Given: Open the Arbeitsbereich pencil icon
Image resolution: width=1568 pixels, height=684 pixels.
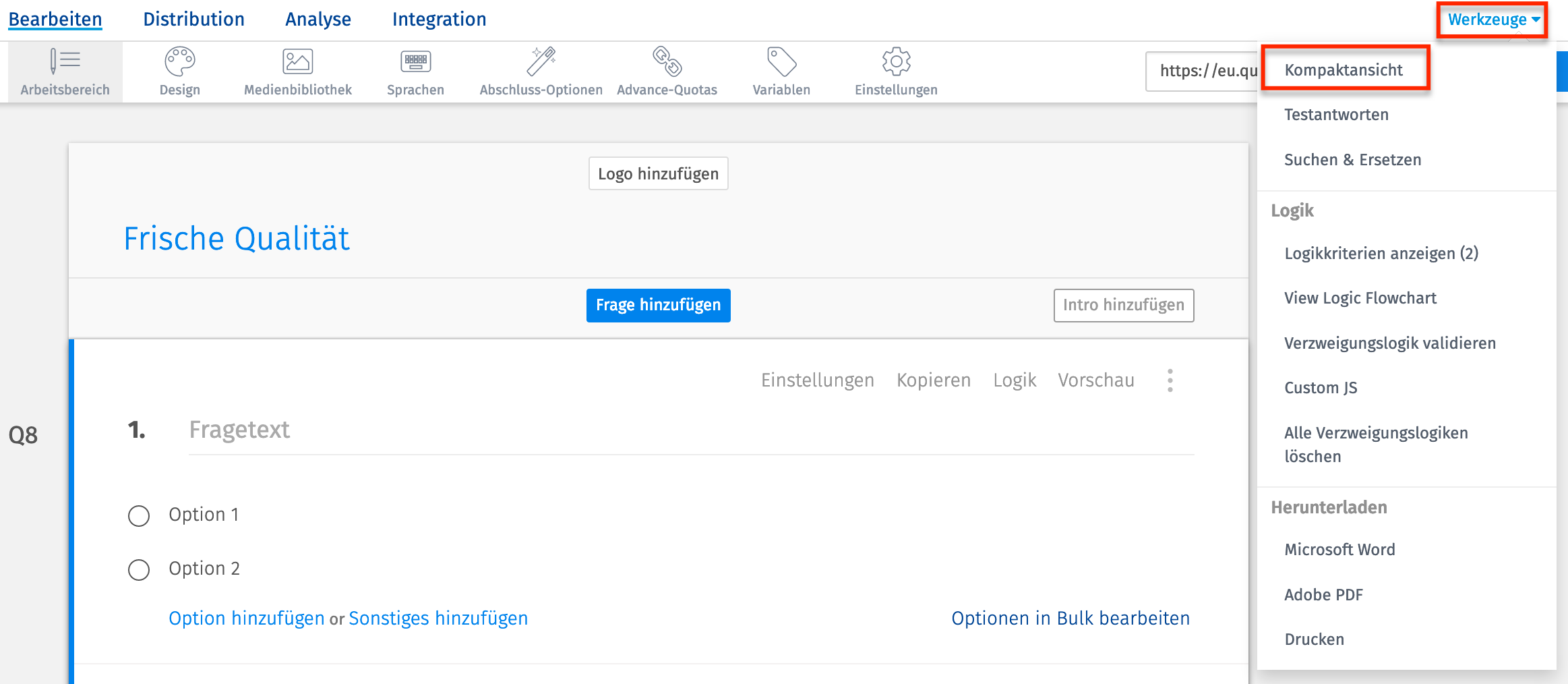Looking at the screenshot, I should tap(65, 62).
